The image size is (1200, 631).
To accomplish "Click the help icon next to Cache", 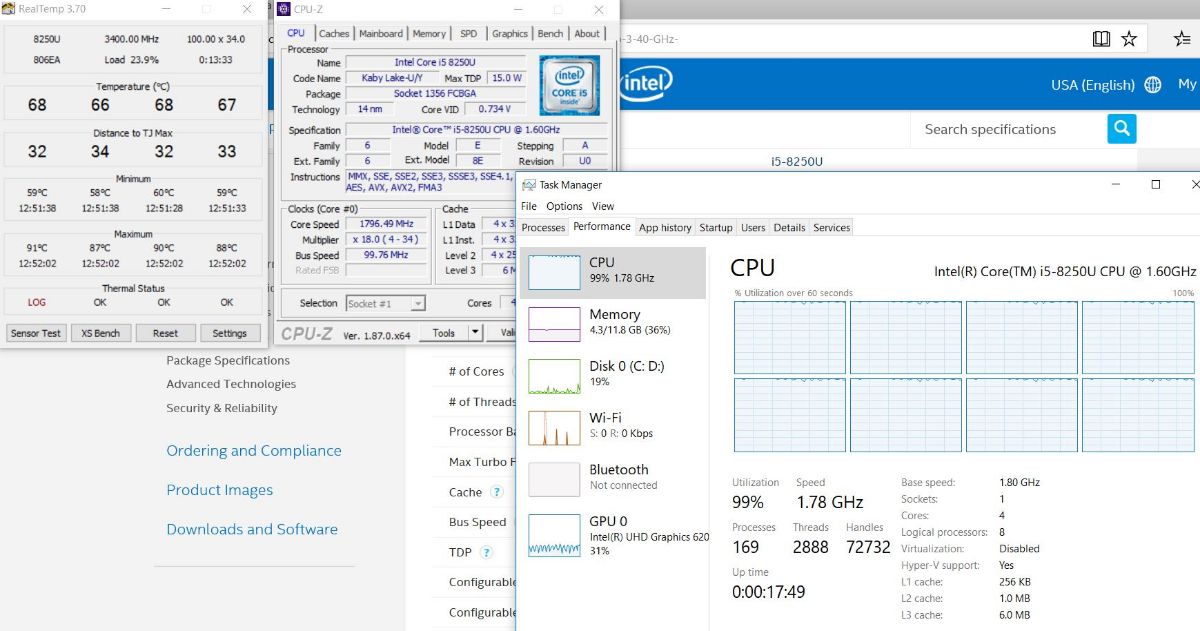I will click(498, 492).
